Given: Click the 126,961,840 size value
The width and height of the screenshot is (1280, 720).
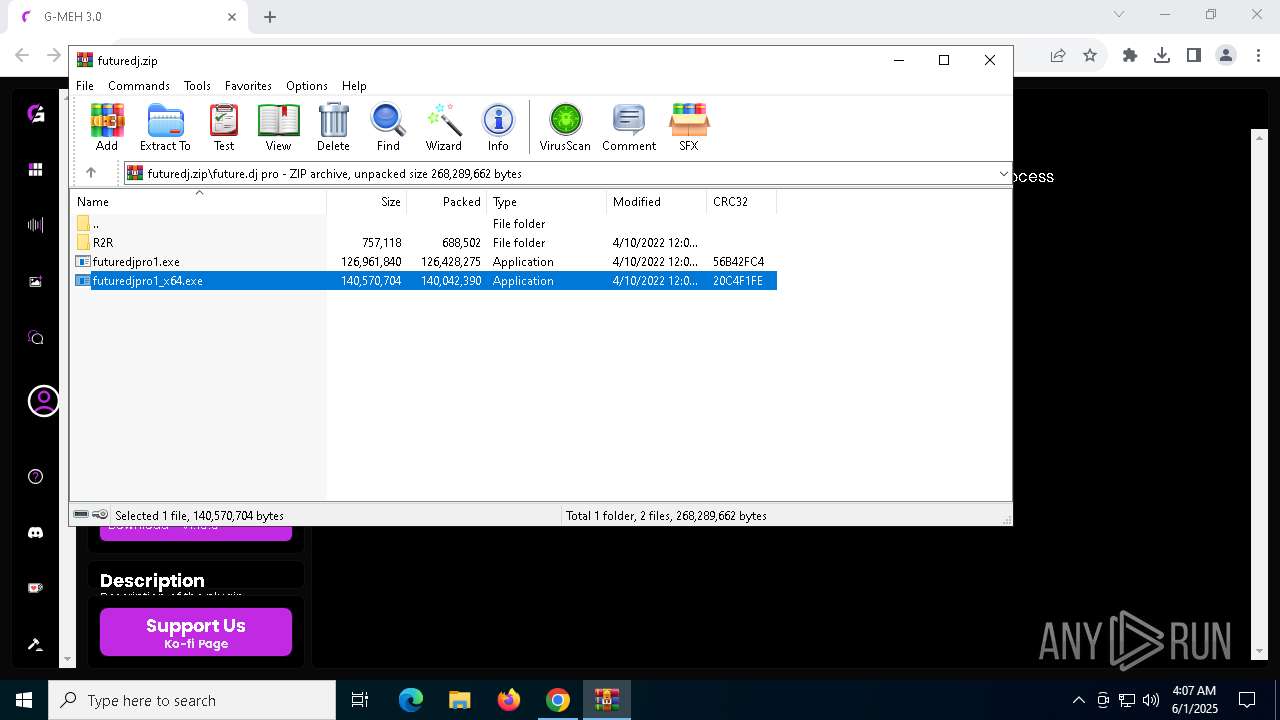Looking at the screenshot, I should pyautogui.click(x=371, y=262).
